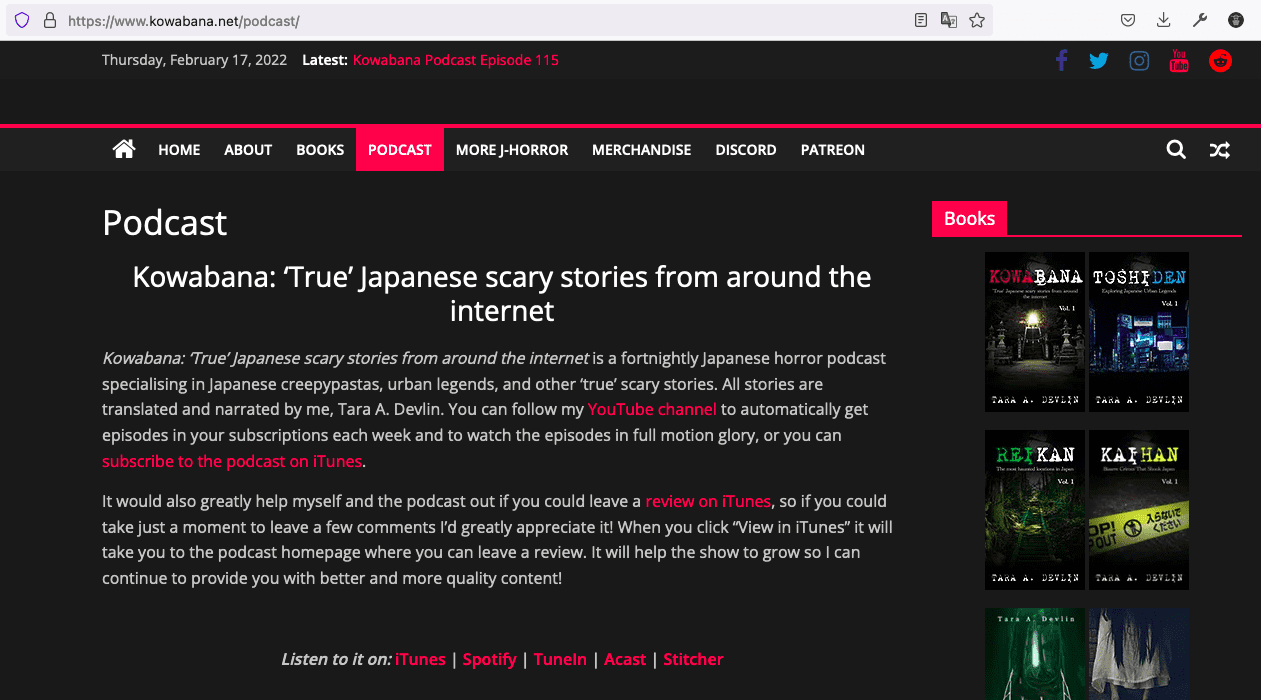This screenshot has height=700, width=1261.
Task: Follow the YouTube channel link
Action: 652,409
